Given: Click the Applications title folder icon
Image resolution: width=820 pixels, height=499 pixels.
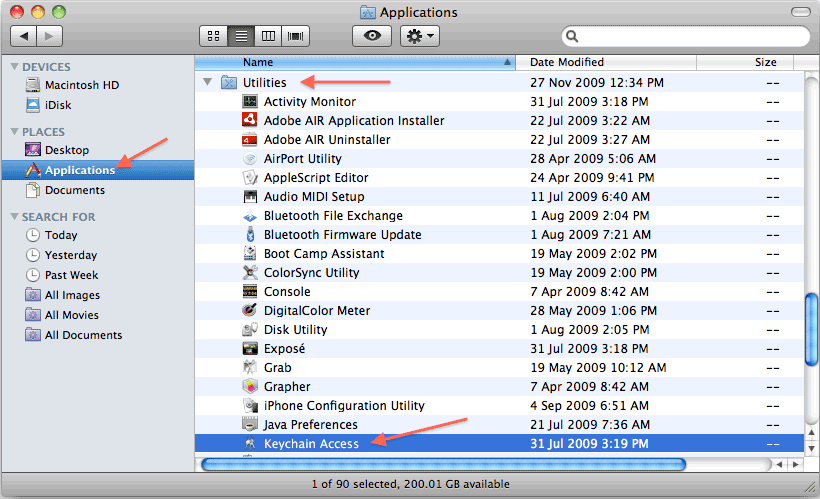Looking at the screenshot, I should pyautogui.click(x=368, y=12).
